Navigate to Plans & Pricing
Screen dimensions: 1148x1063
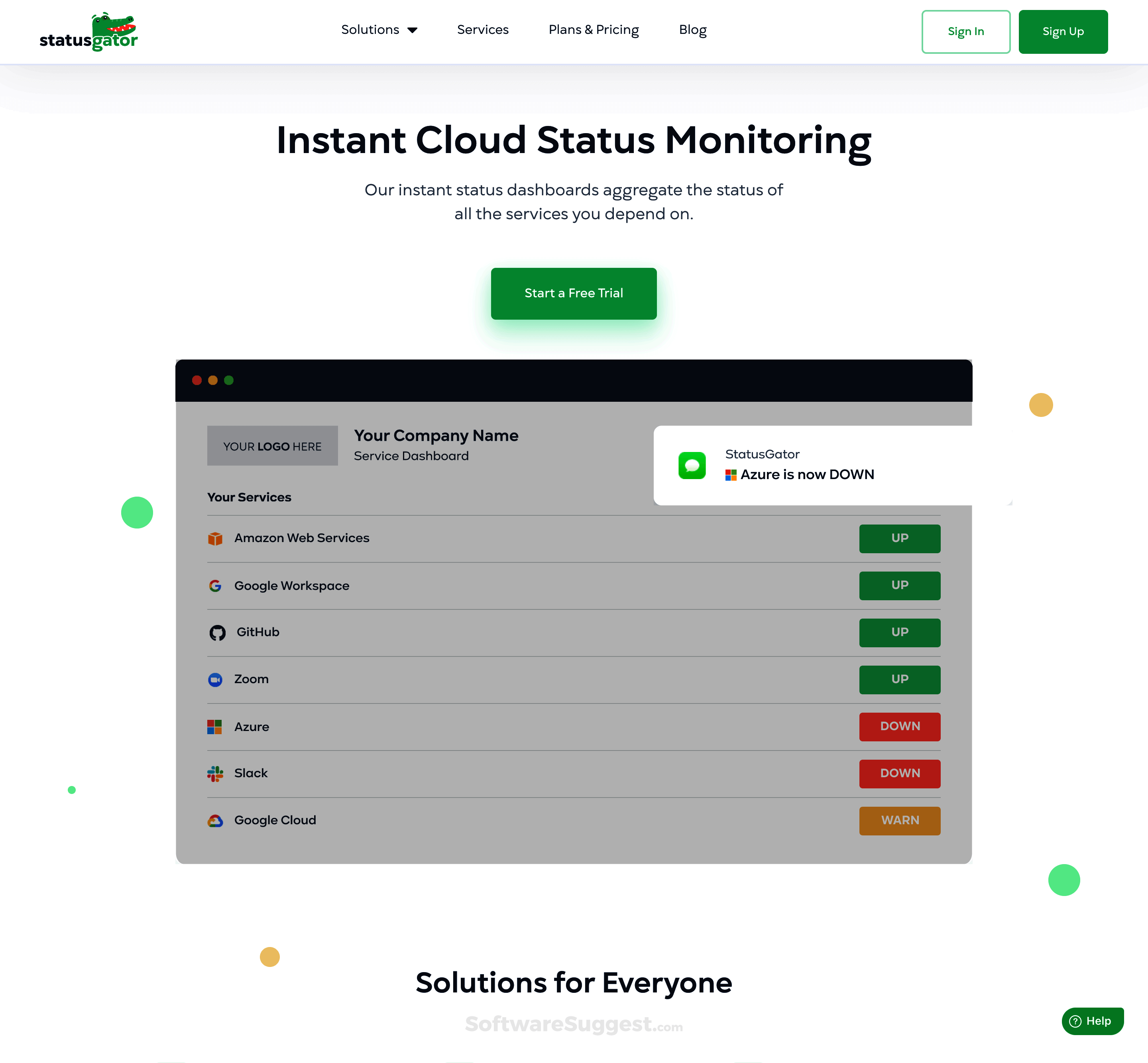pos(594,29)
